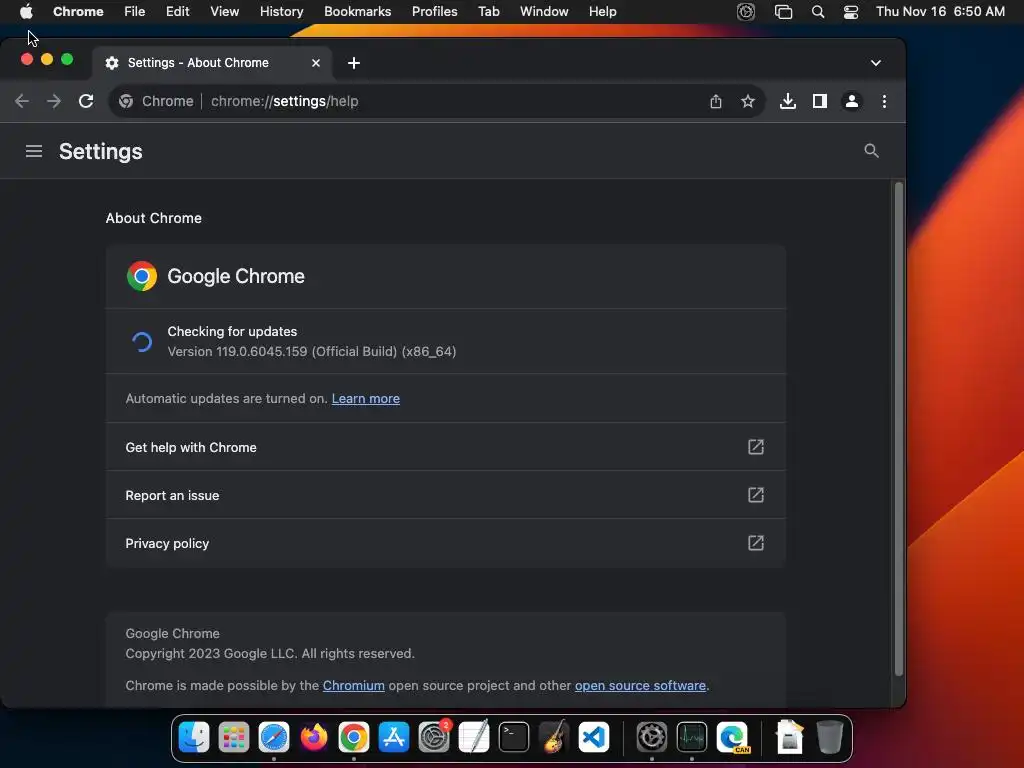Open Firefox from the Dock

tap(313, 737)
